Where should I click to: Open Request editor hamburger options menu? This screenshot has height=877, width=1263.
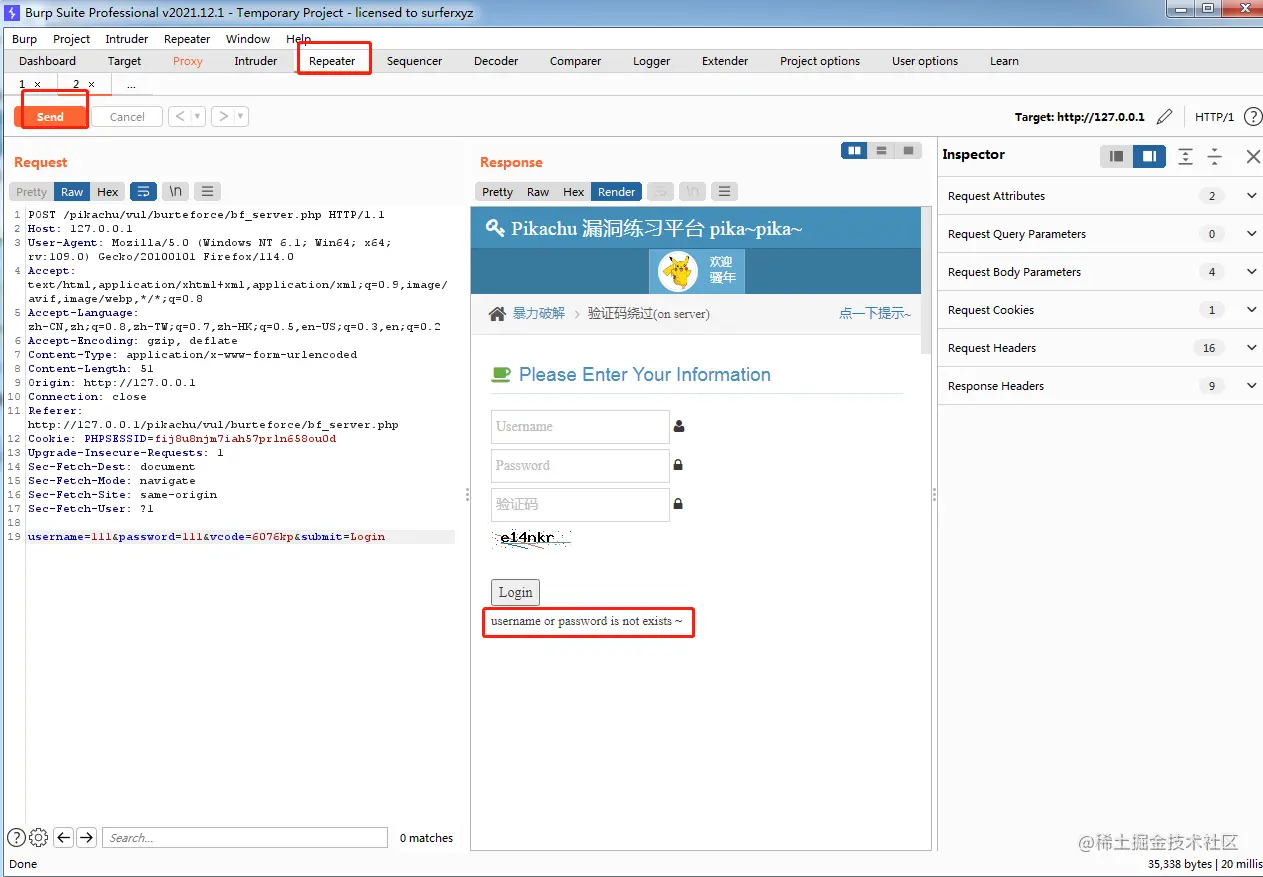coord(207,191)
